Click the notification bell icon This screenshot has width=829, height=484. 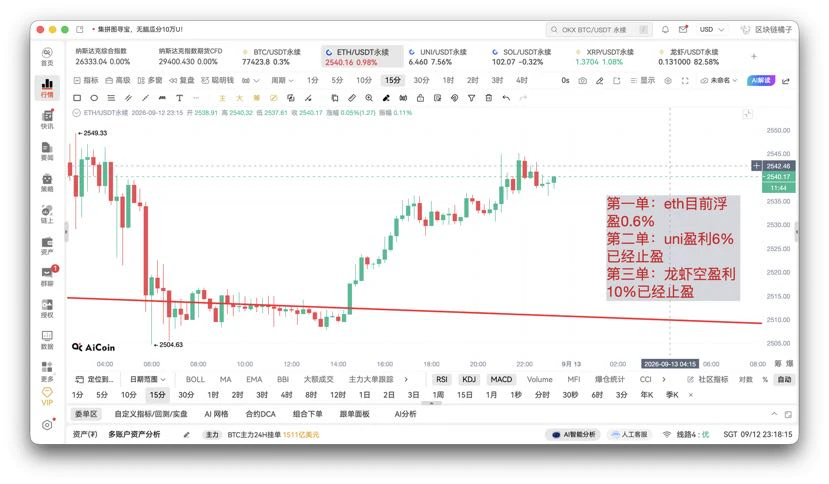tap(665, 30)
